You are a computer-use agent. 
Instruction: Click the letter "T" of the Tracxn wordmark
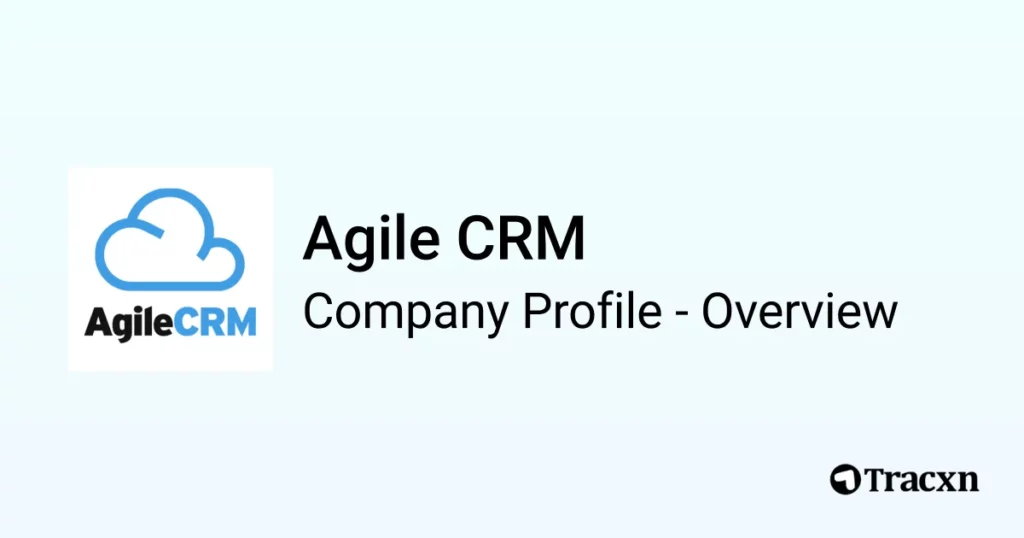pos(876,480)
